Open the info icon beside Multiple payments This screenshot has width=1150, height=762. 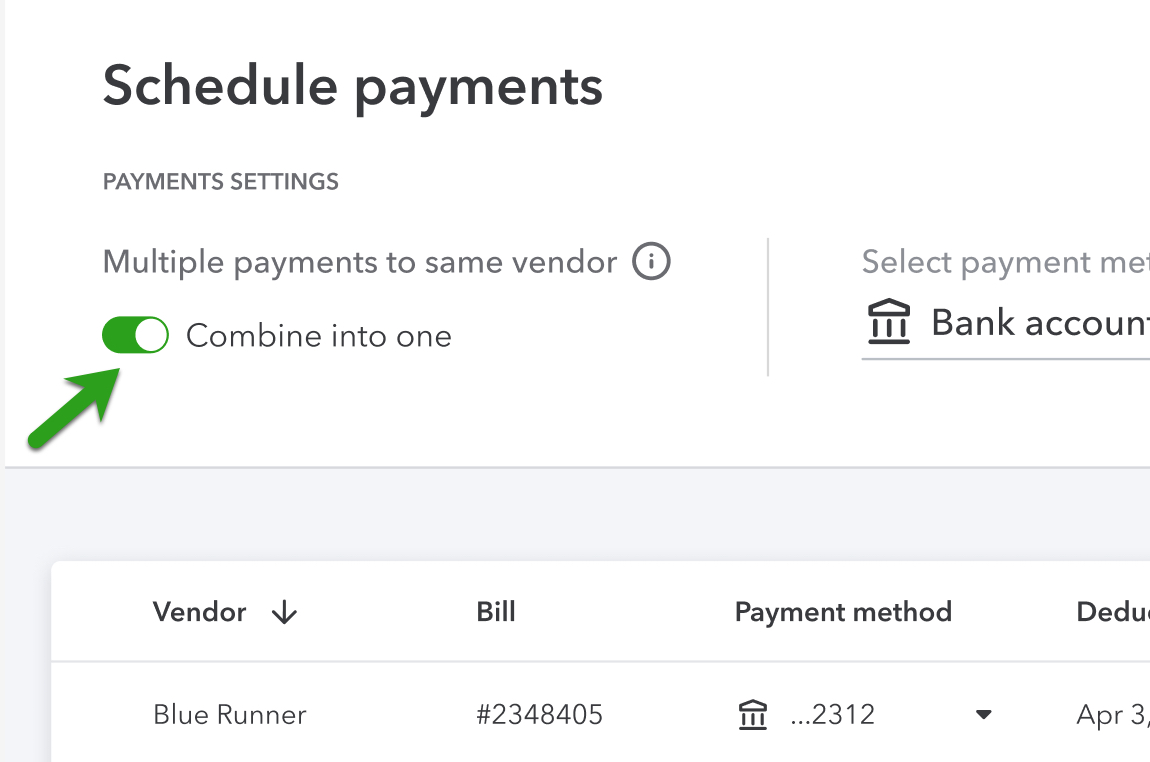coord(651,263)
